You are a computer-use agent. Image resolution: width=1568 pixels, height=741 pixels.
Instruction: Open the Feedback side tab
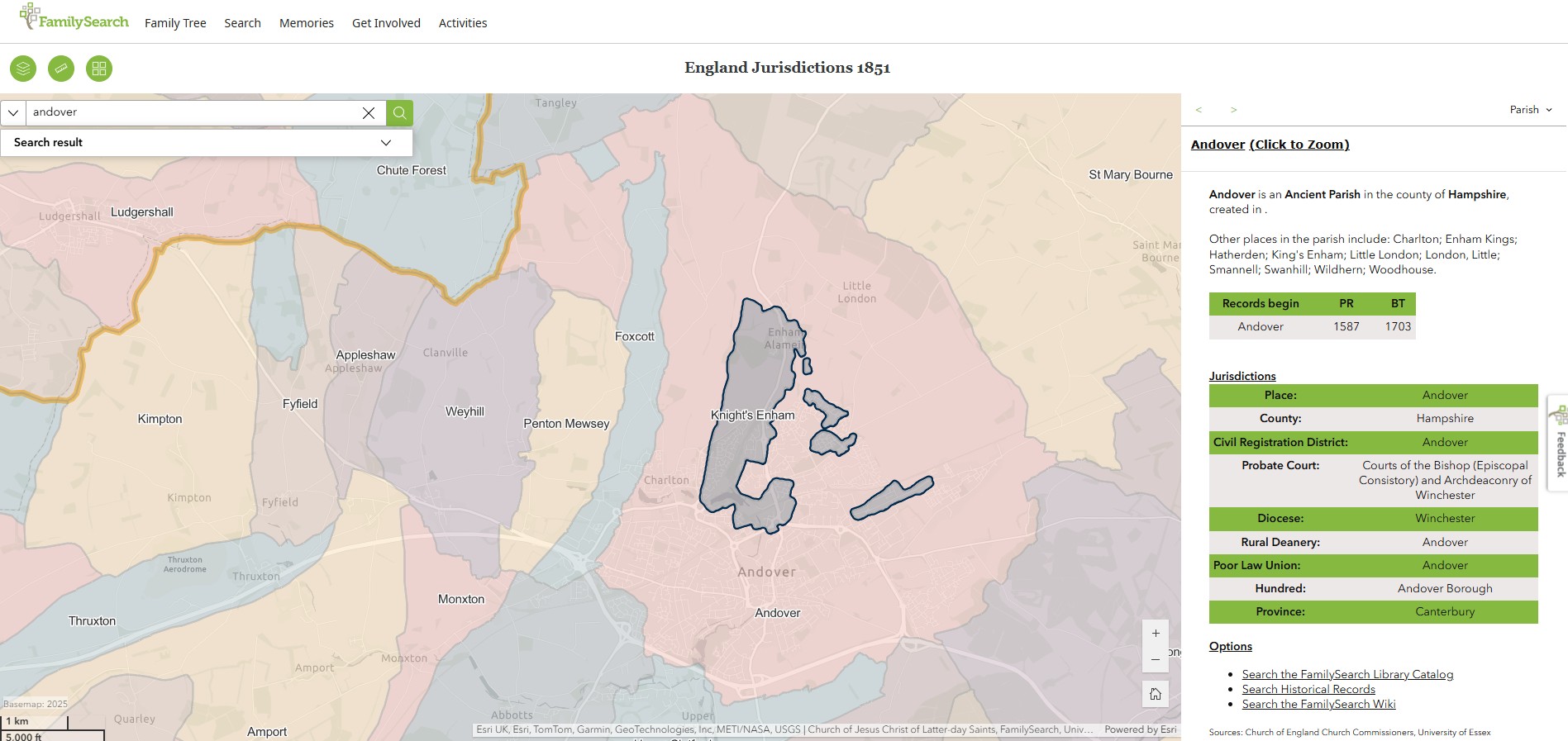(x=1559, y=444)
